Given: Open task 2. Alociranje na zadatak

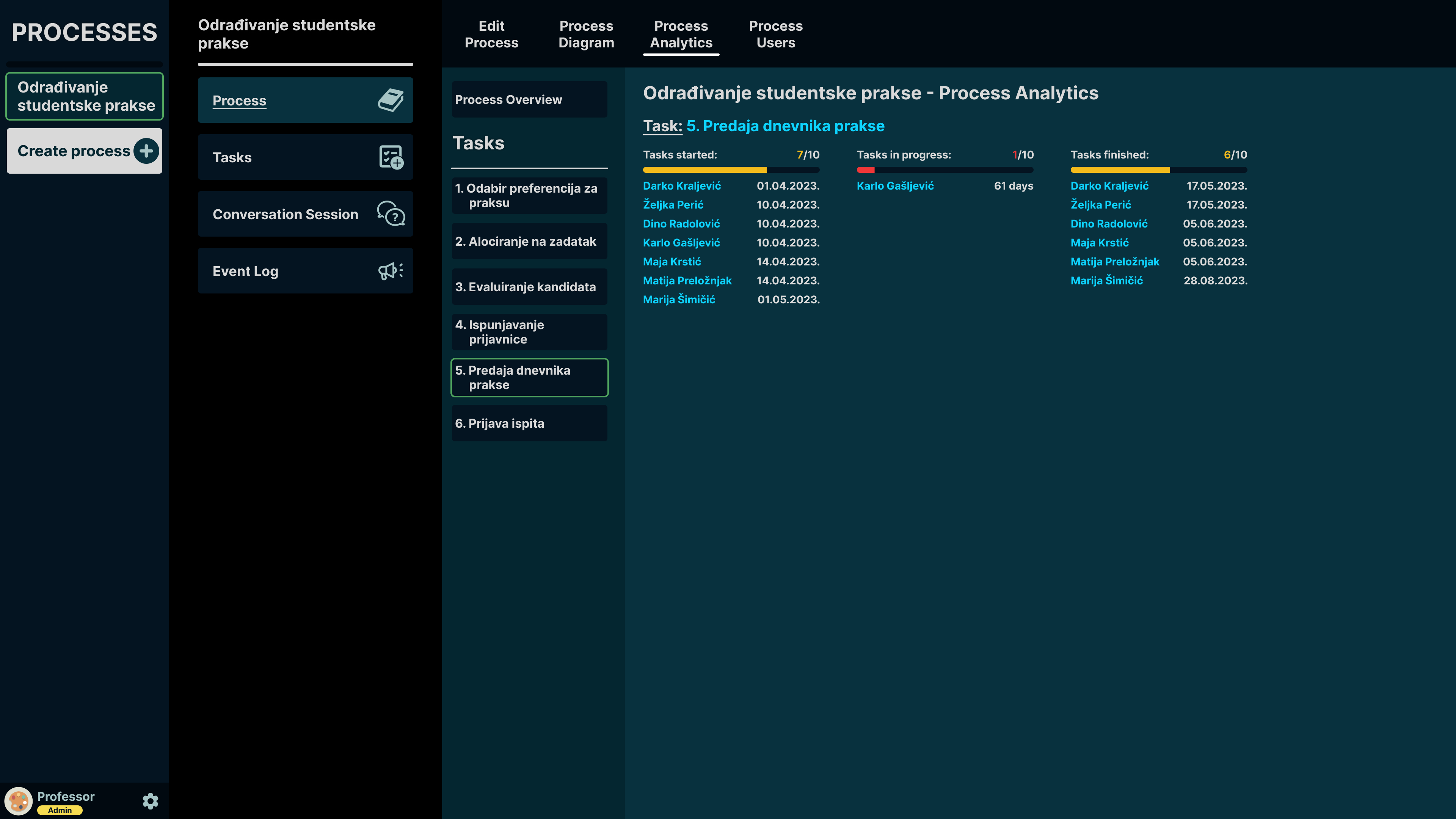Looking at the screenshot, I should (x=529, y=242).
